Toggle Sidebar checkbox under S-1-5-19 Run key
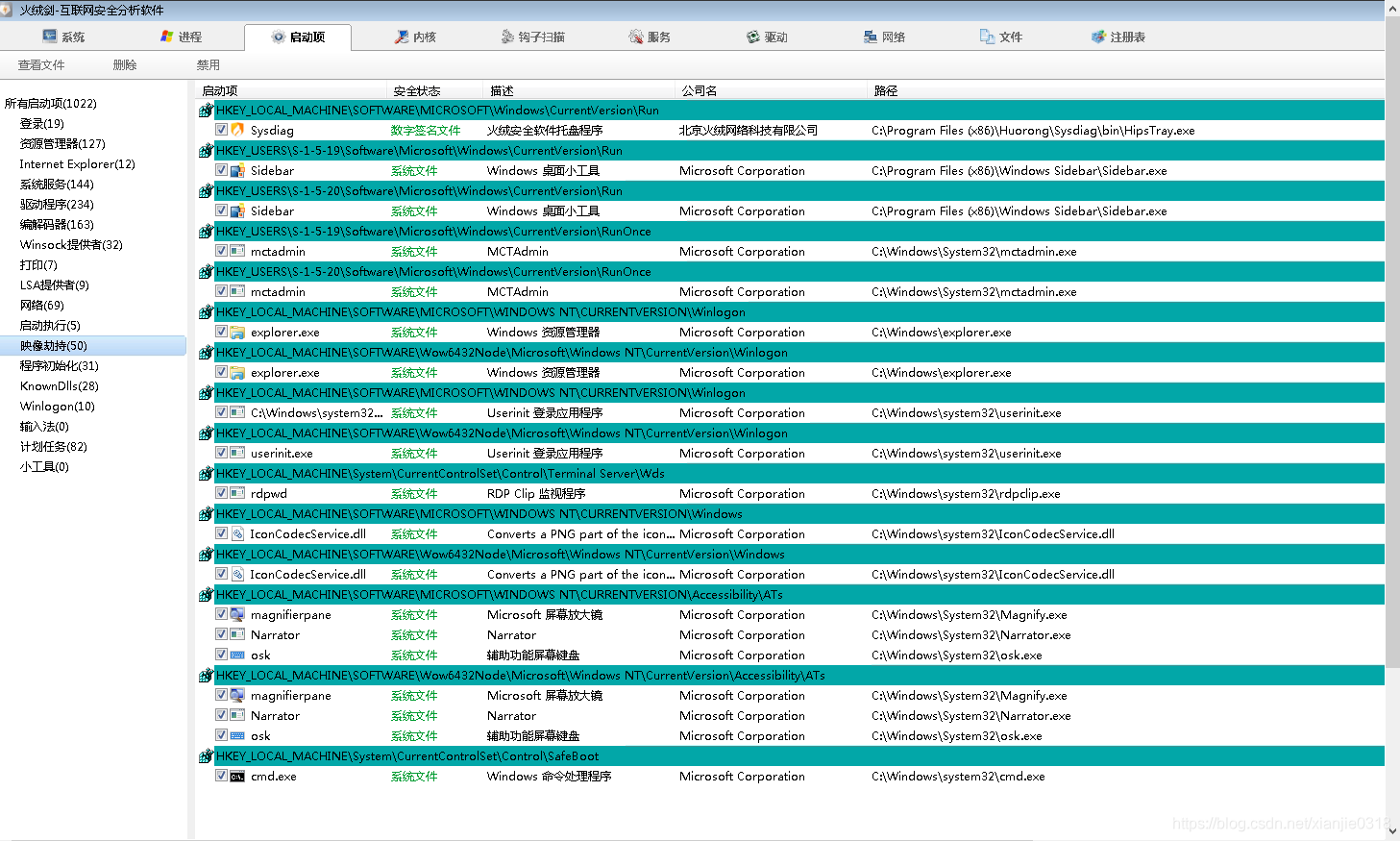This screenshot has width=1400, height=841. [221, 170]
